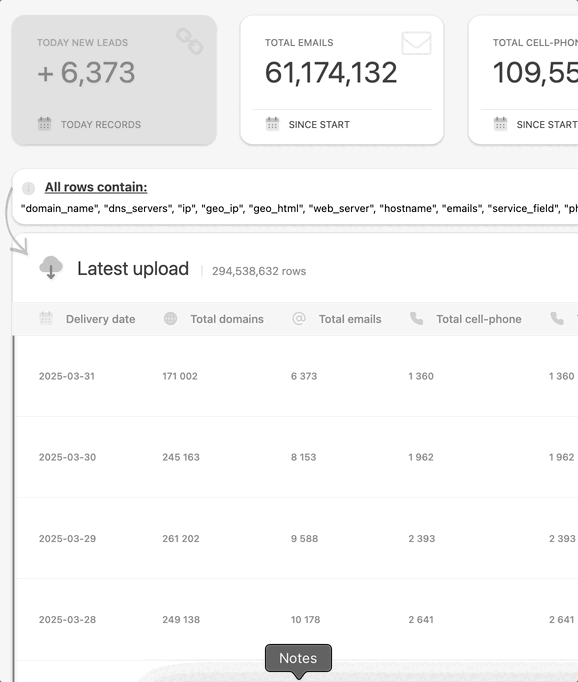Sort by Total domains column header
578x682 pixels.
coord(227,319)
